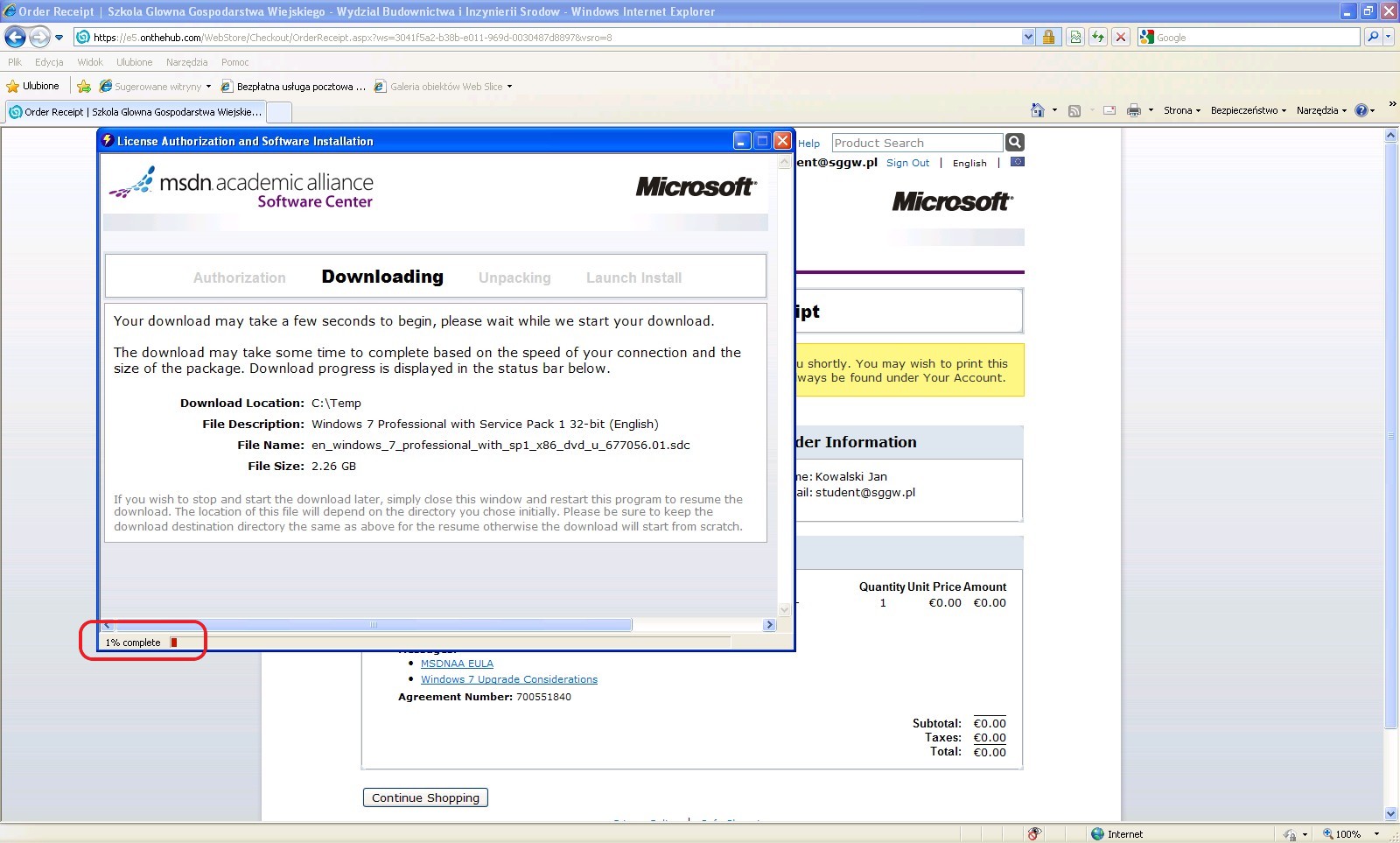Toggle the Compatibility View icon
The width and height of the screenshot is (1400, 843).
tap(1075, 38)
